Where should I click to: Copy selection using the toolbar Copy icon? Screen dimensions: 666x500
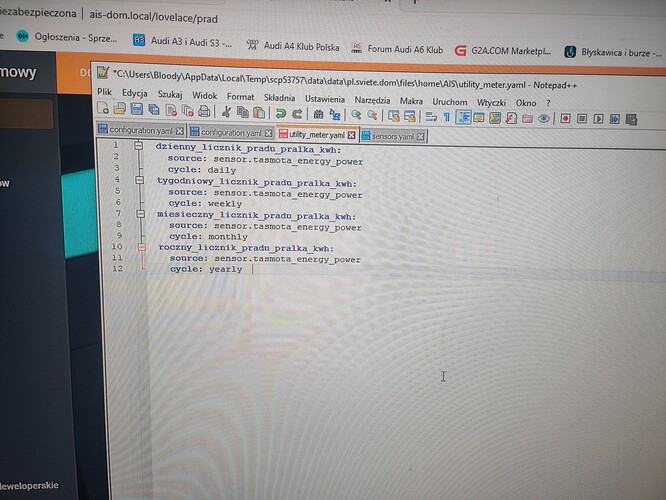click(x=243, y=112)
